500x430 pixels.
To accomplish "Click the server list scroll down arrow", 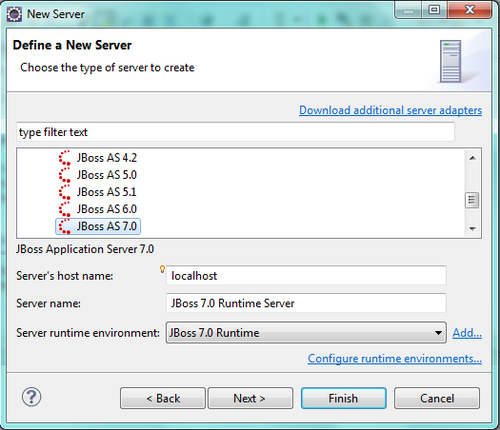I will 472,229.
